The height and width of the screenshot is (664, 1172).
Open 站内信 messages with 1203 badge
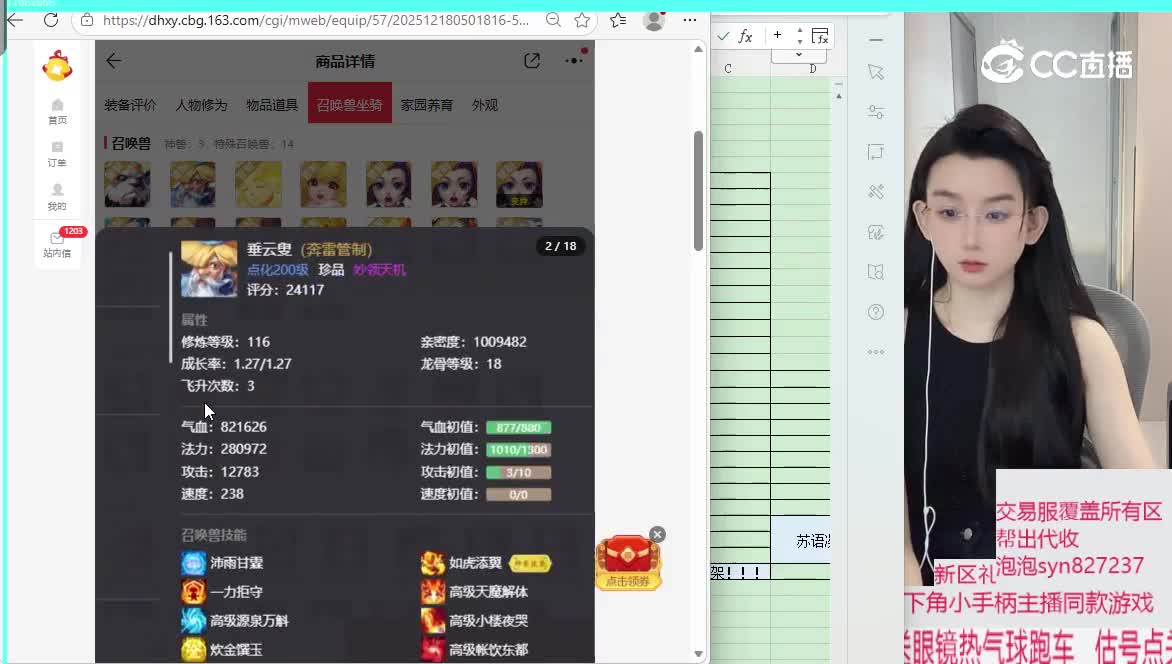coord(58,244)
